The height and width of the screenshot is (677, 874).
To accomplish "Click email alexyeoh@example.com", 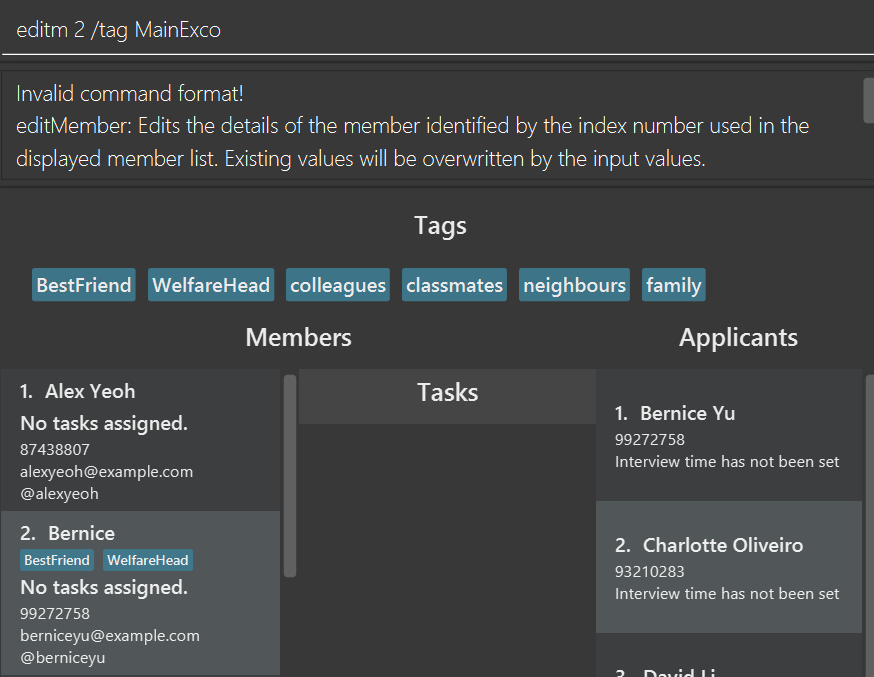I will point(106,471).
